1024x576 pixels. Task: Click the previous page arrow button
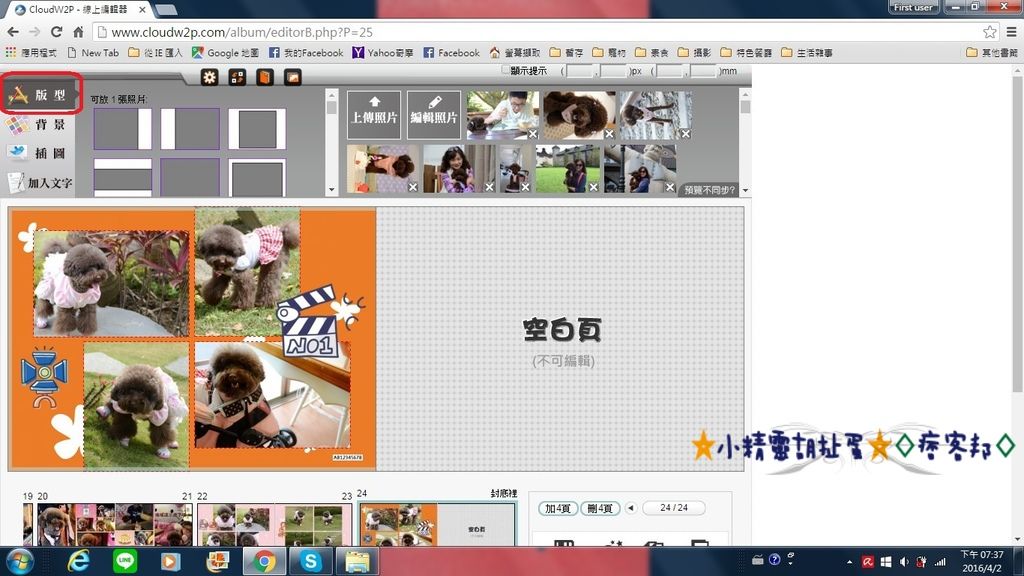pos(630,507)
